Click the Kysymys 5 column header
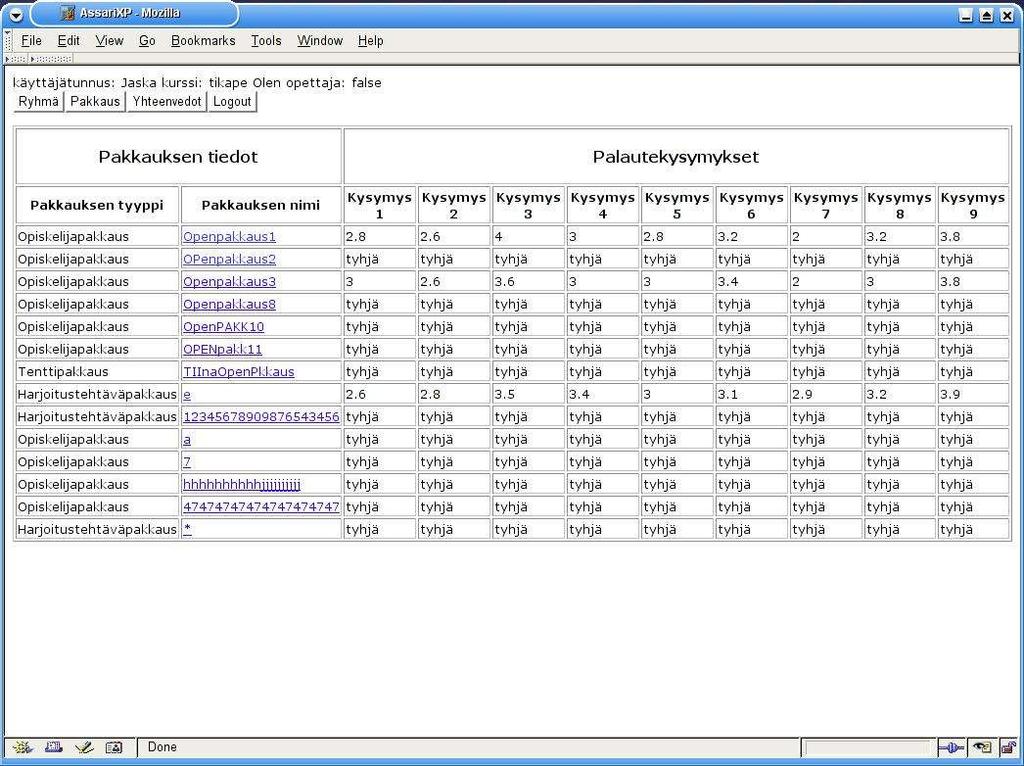Screen dimensions: 1024x766 coord(677,205)
